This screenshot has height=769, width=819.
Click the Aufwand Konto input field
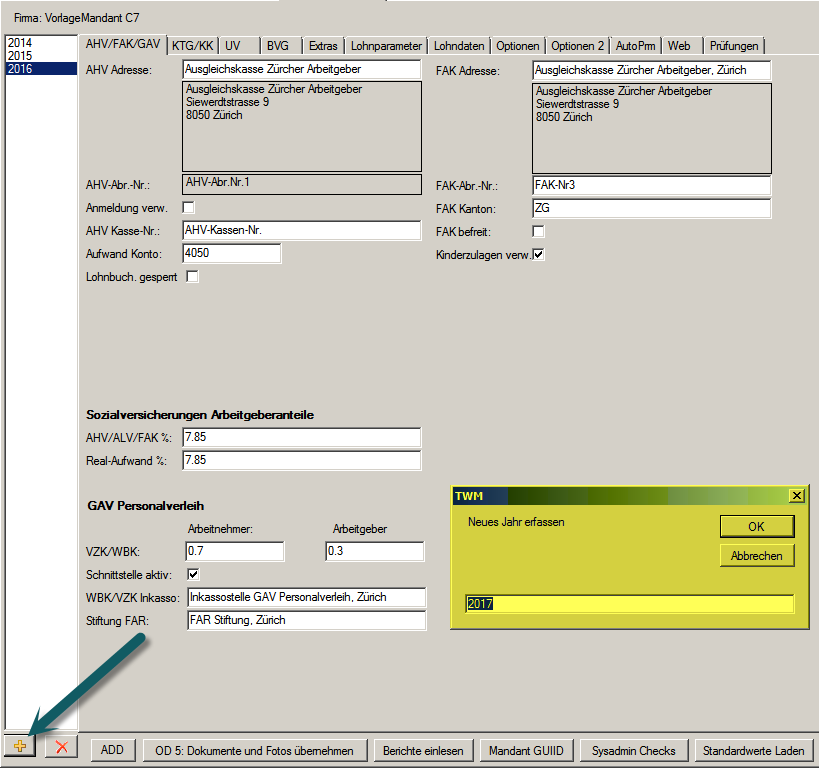click(231, 253)
